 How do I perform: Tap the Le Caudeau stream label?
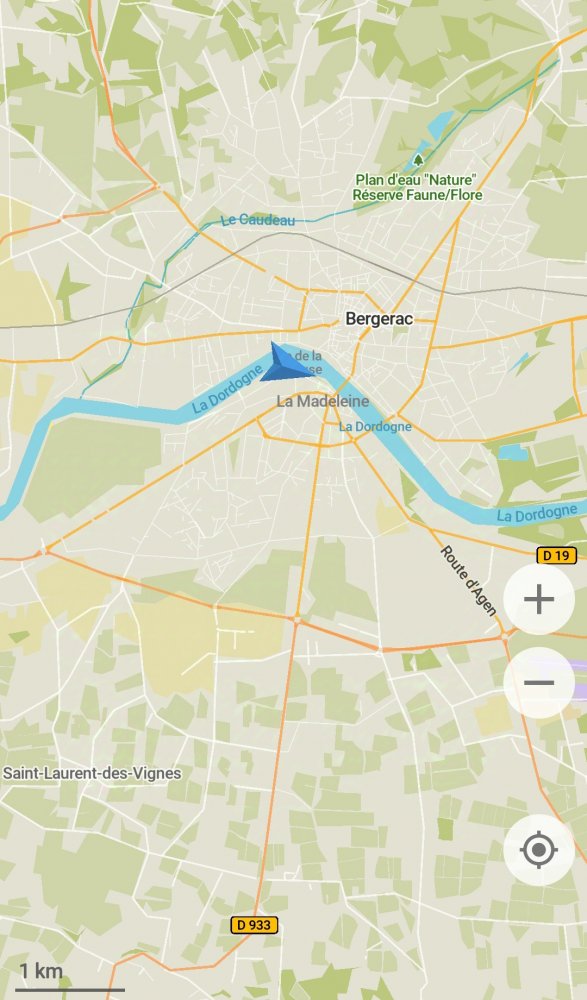pyautogui.click(x=258, y=221)
